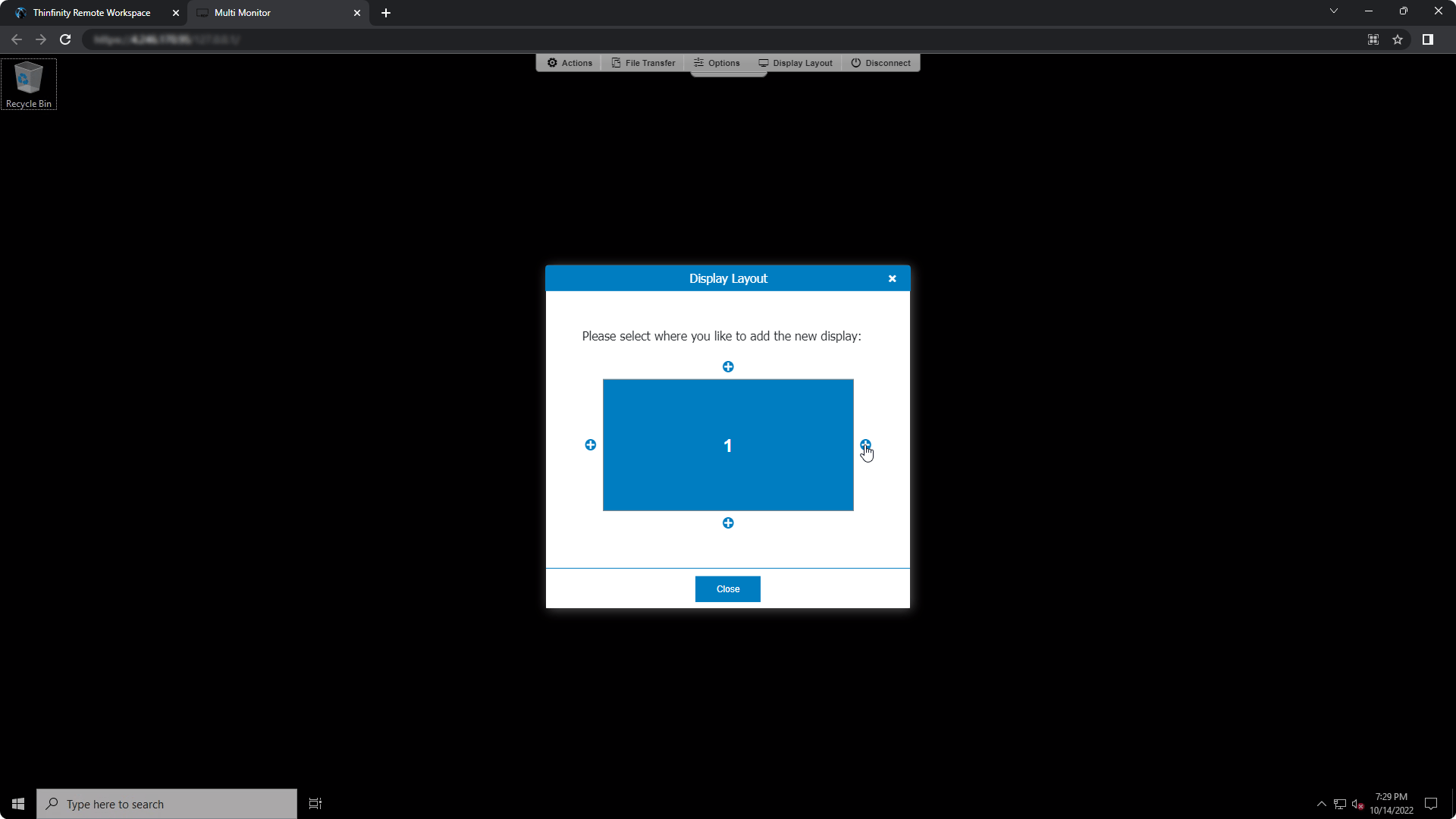Switch to the Multi Monitor tab

point(241,13)
